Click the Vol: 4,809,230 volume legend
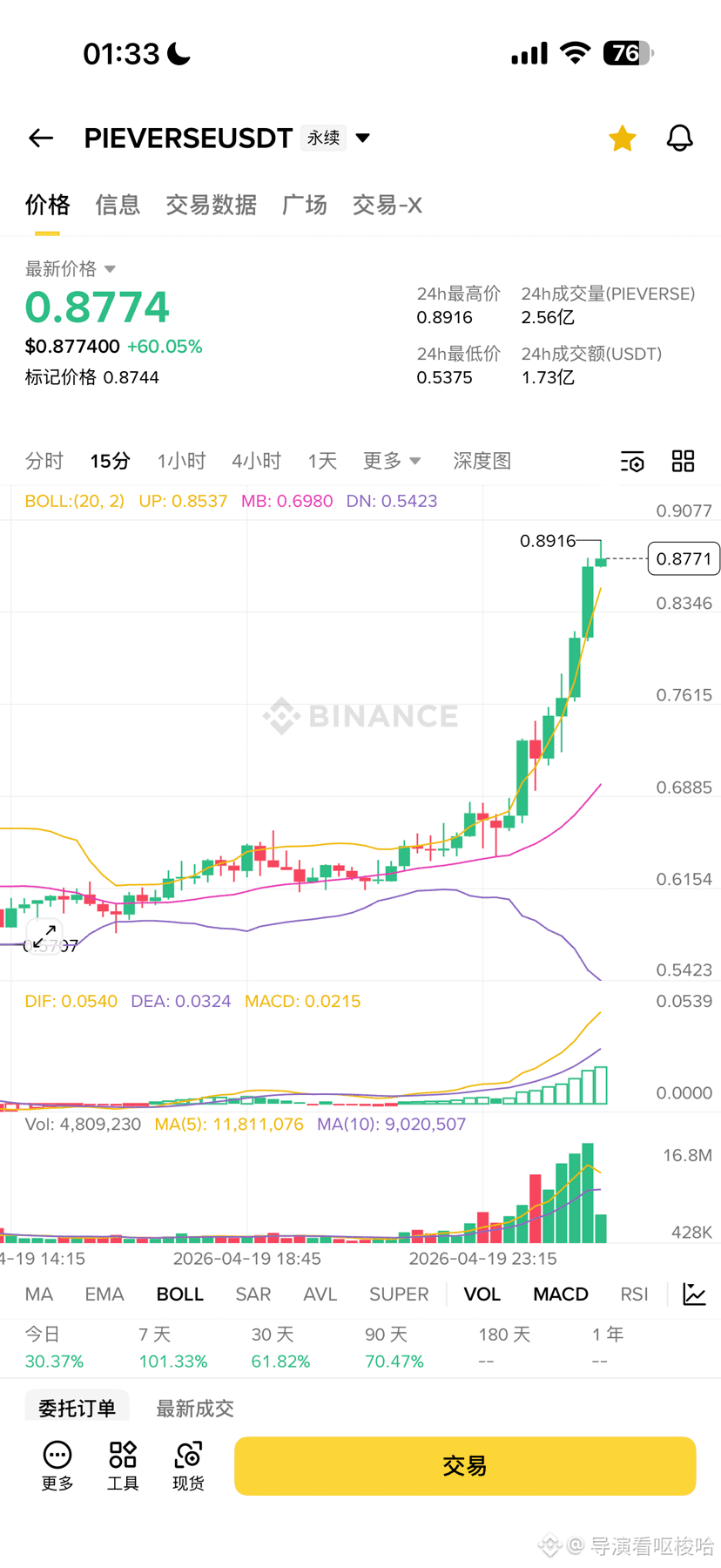The width and height of the screenshot is (721, 1568). coord(83,1124)
